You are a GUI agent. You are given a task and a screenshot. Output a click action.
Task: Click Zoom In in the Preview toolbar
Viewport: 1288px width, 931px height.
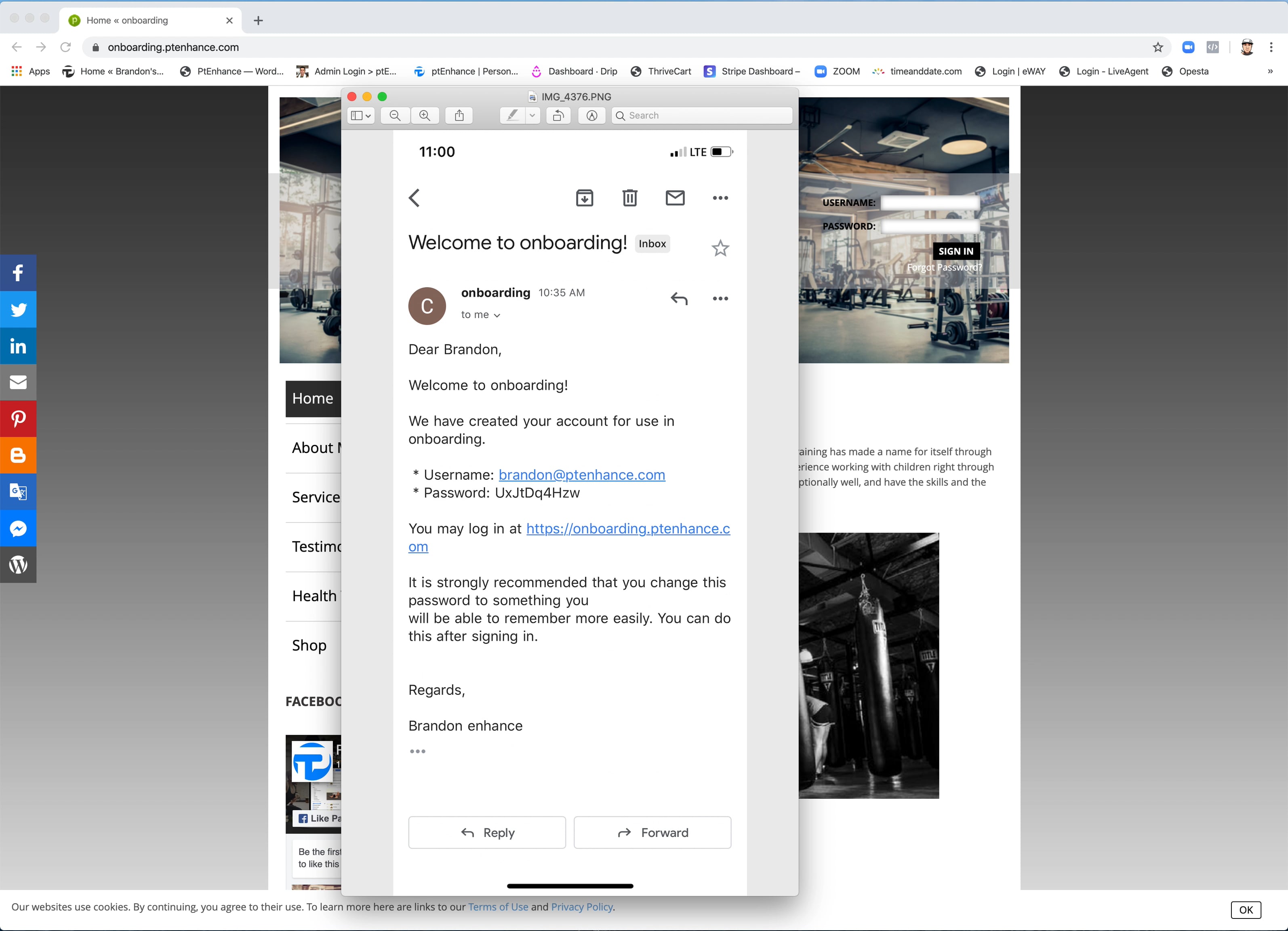(425, 115)
